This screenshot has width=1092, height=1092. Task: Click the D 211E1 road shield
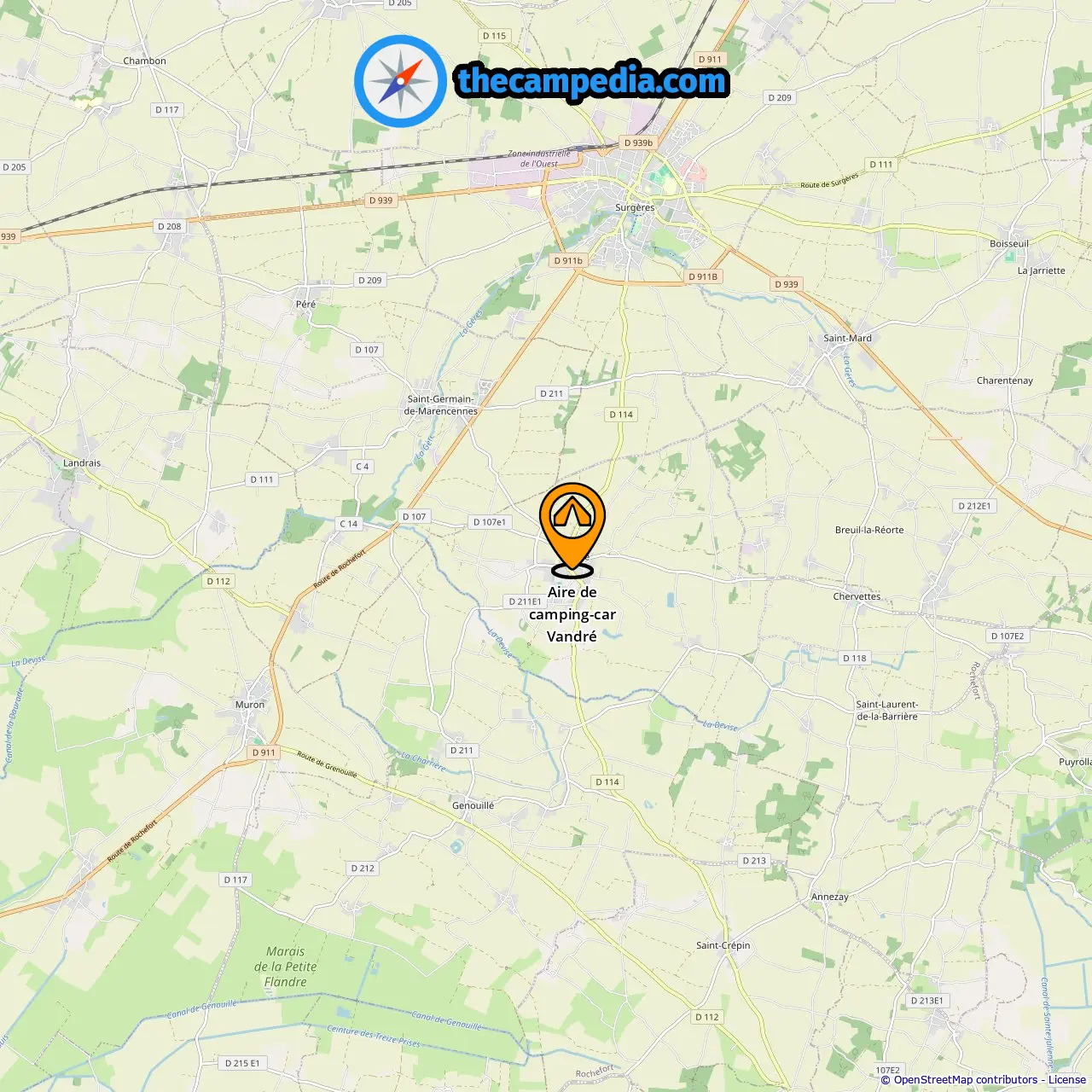tap(526, 601)
